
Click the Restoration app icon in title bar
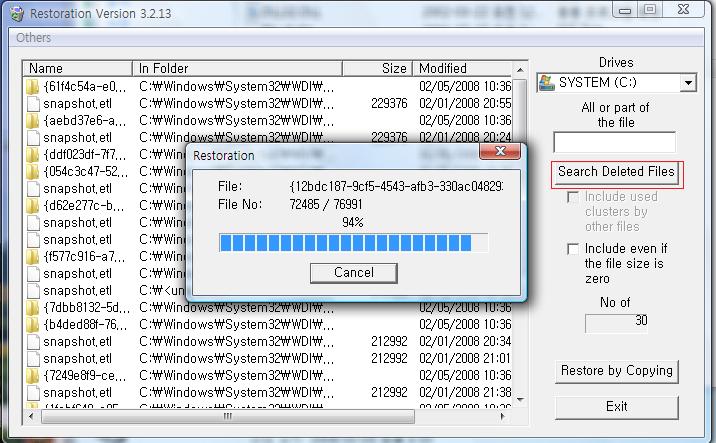point(17,13)
